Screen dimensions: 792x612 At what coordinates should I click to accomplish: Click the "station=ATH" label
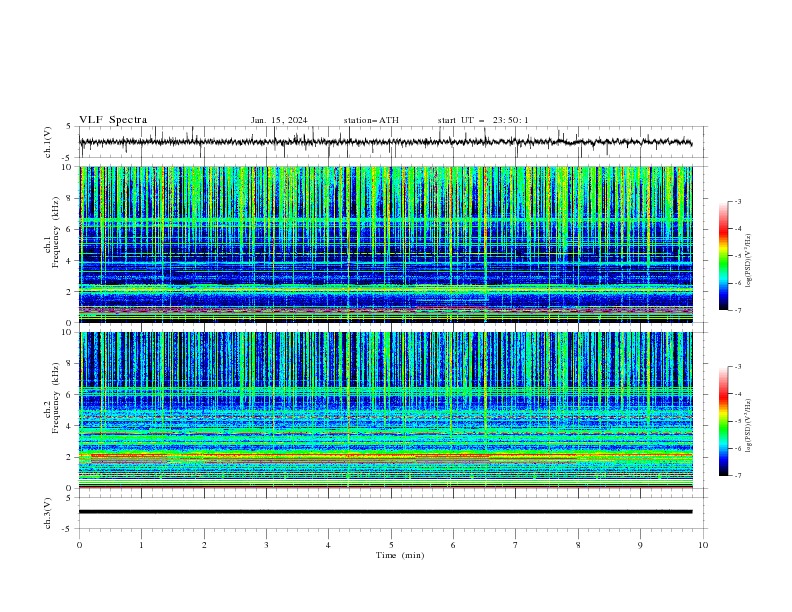tap(371, 120)
